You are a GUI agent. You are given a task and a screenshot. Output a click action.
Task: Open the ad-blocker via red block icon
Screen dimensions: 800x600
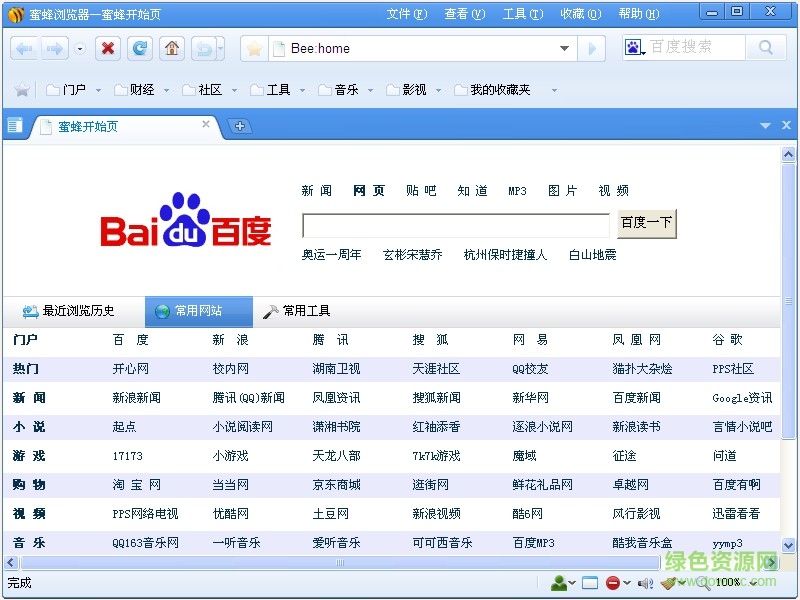coord(614,582)
